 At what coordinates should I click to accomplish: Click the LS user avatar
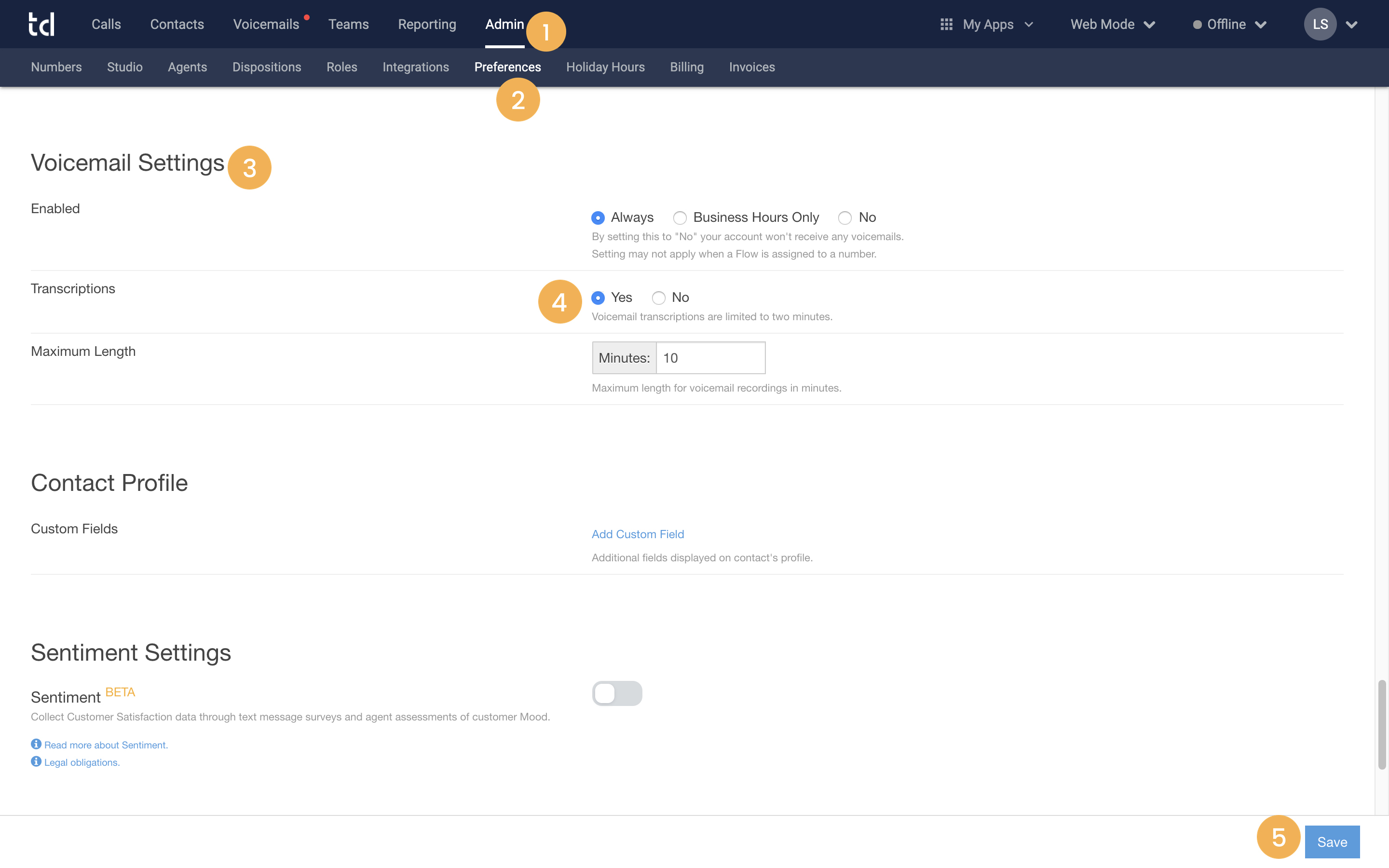coord(1320,24)
